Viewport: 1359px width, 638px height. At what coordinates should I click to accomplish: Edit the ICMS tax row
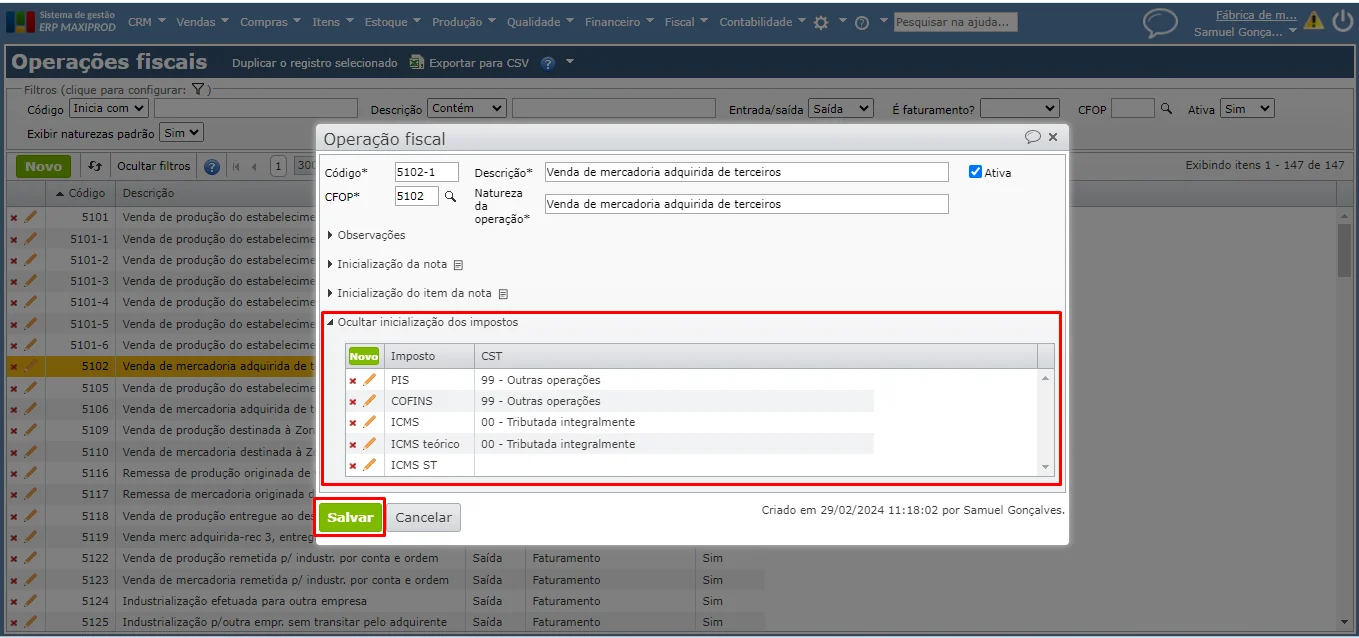coord(370,422)
